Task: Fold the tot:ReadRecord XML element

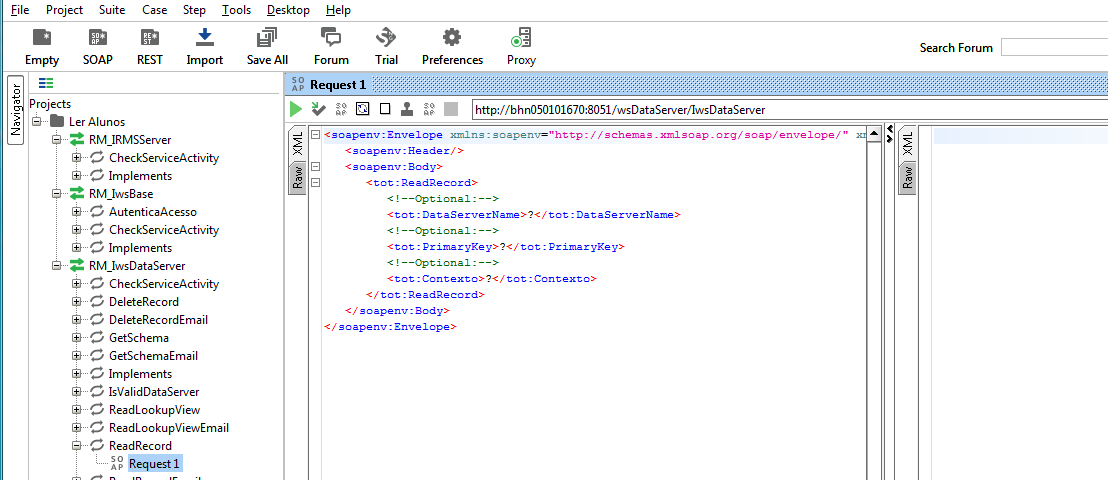Action: point(315,183)
